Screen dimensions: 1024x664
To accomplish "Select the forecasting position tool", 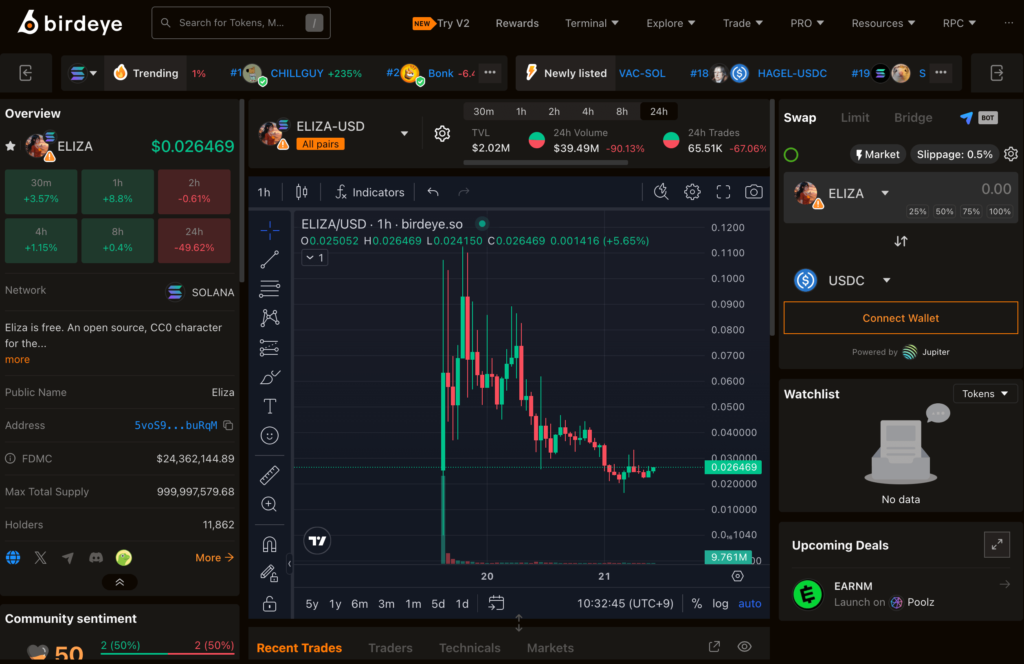I will click(x=270, y=347).
